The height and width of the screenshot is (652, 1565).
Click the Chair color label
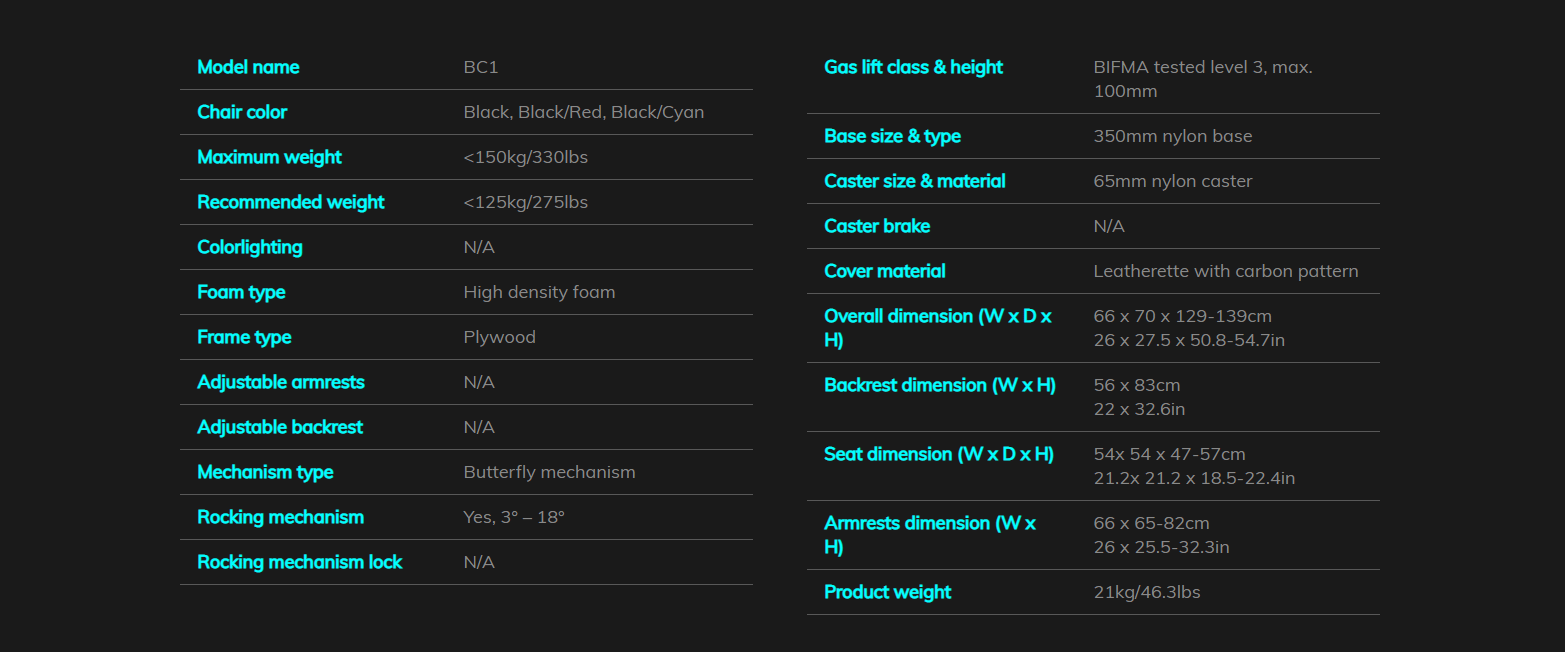(242, 112)
